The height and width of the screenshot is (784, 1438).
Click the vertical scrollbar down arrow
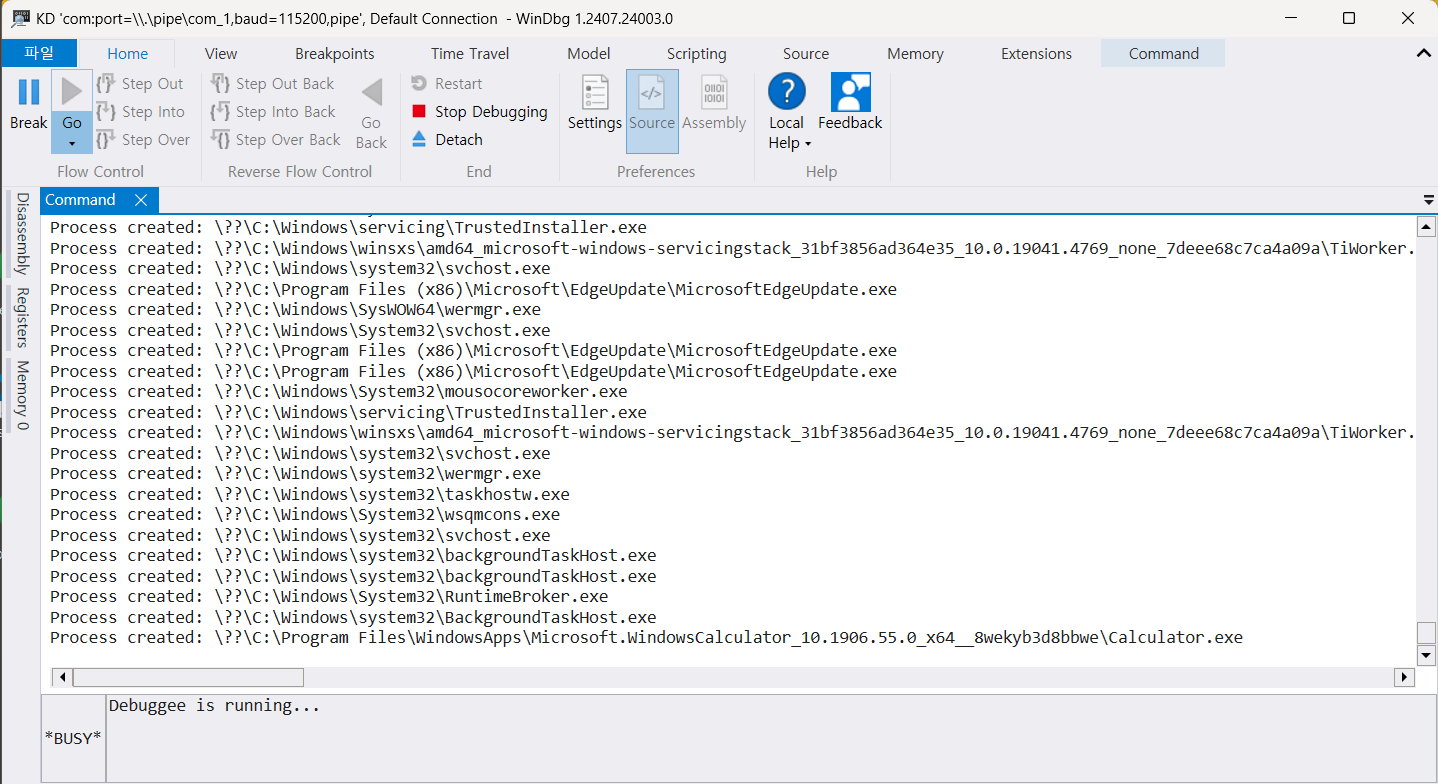pyautogui.click(x=1427, y=655)
